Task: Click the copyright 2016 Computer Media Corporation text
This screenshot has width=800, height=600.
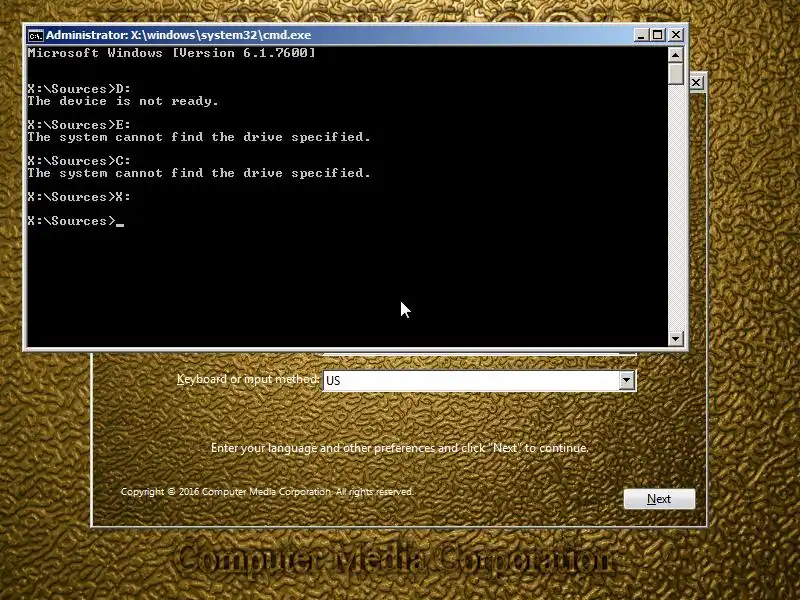Action: click(267, 492)
